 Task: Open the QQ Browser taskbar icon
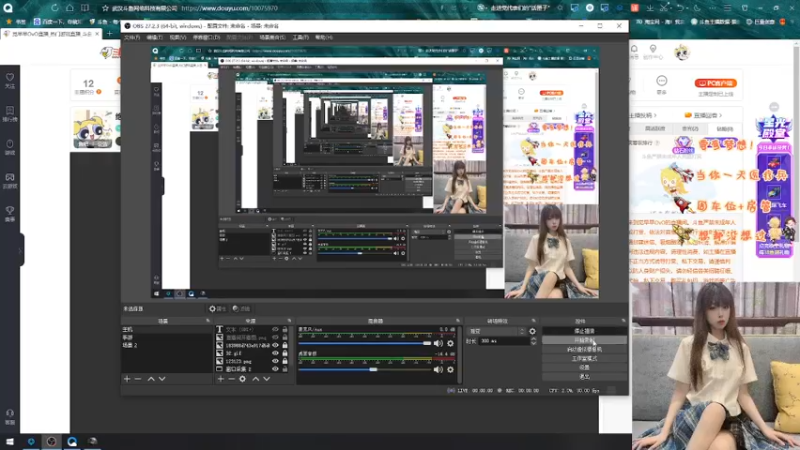coord(72,442)
